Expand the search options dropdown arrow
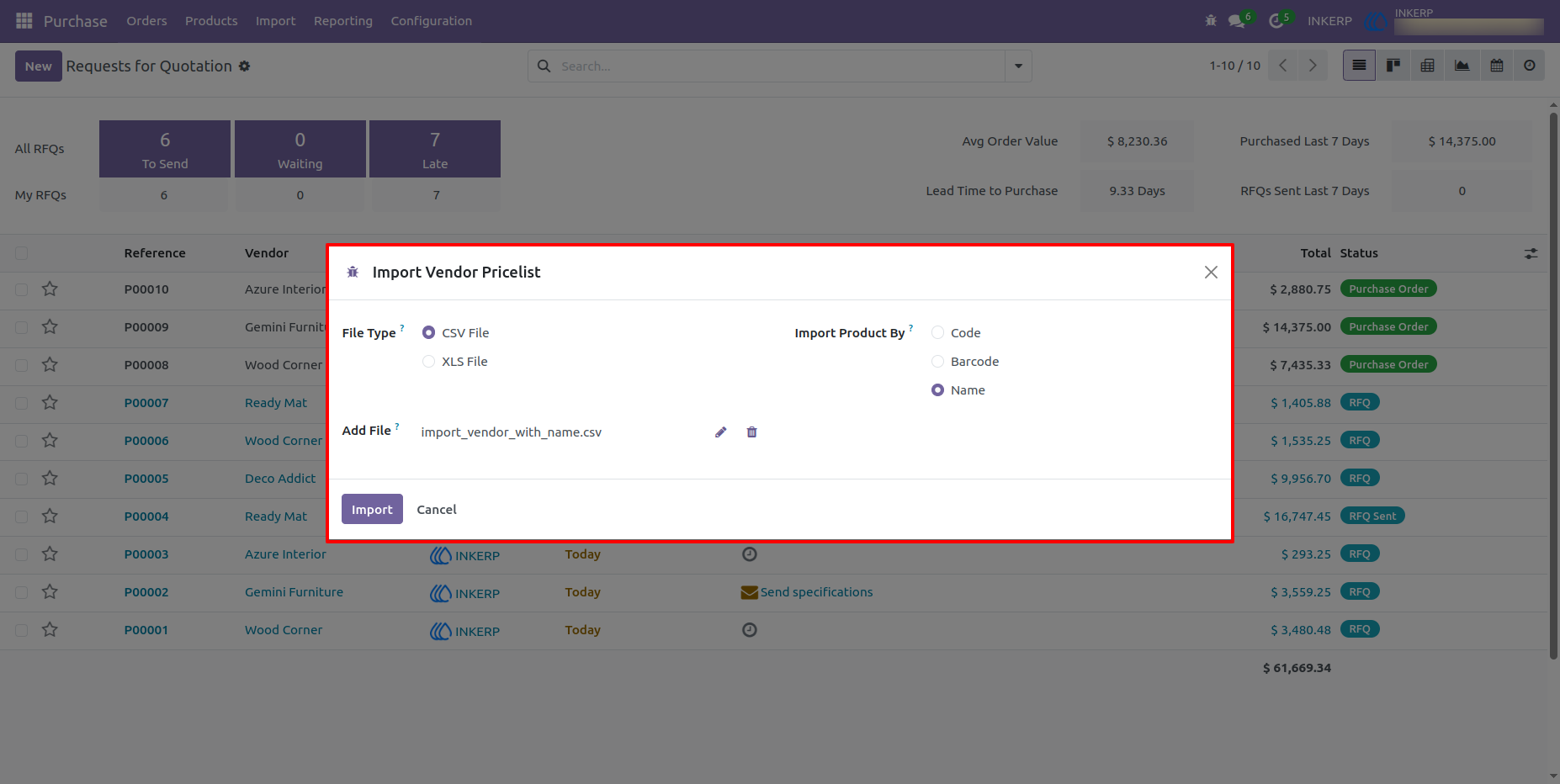1560x784 pixels. (x=1018, y=66)
